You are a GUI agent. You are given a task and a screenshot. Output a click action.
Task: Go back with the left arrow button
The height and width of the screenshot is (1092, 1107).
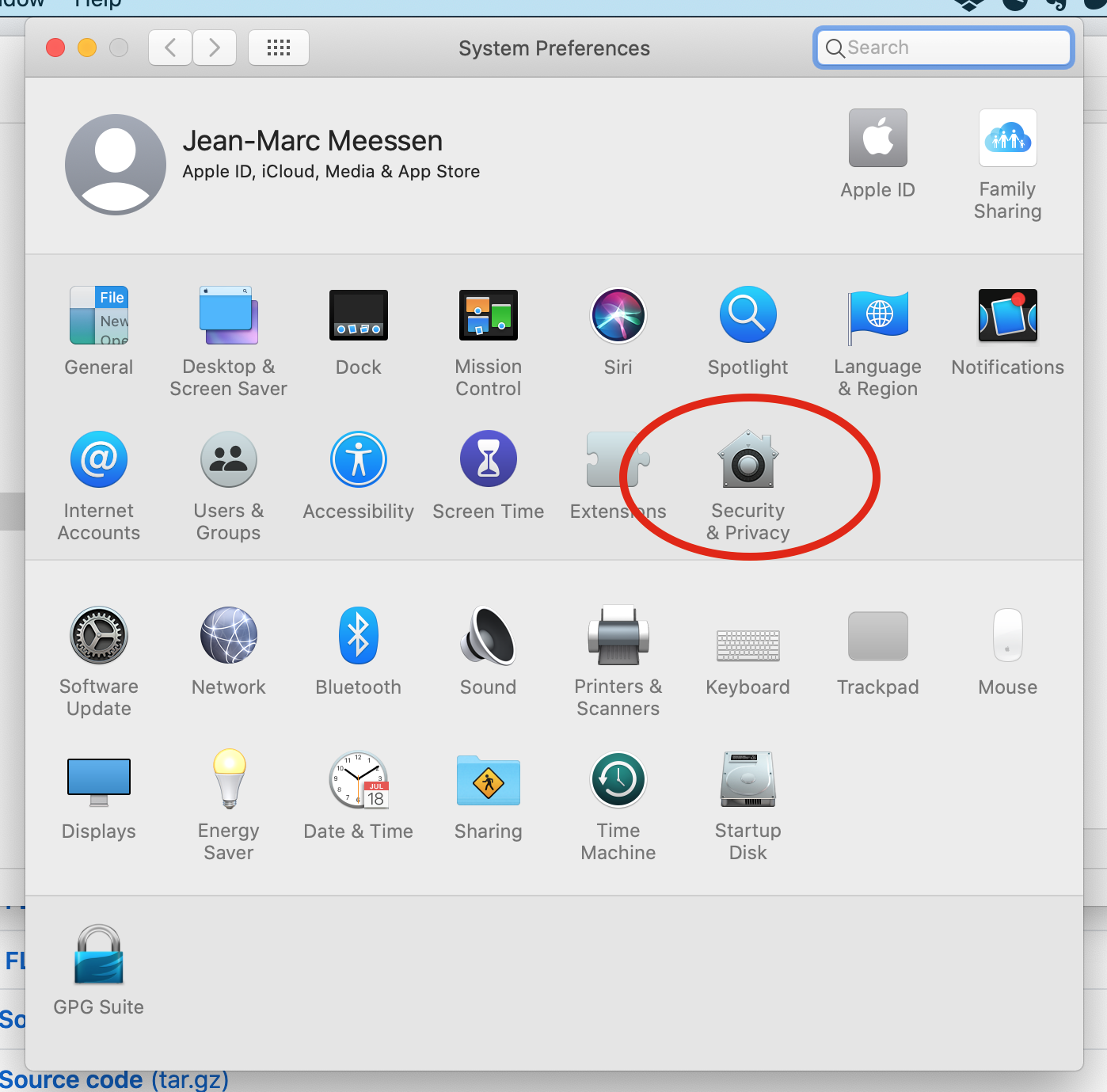pos(170,48)
